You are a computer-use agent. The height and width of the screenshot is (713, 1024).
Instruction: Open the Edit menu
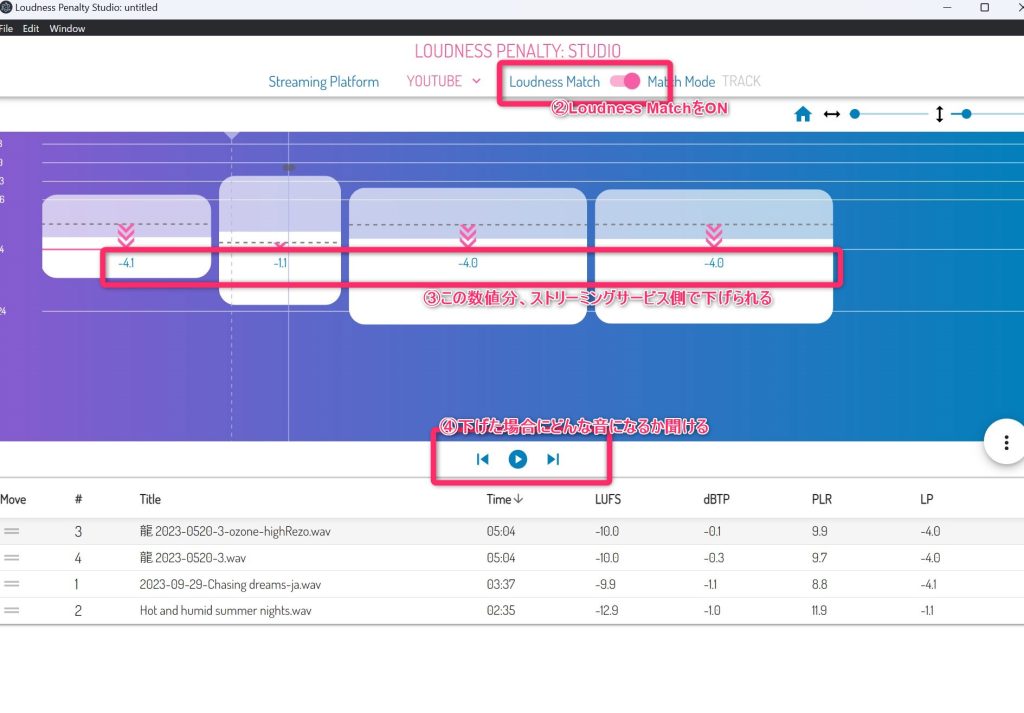pos(31,29)
